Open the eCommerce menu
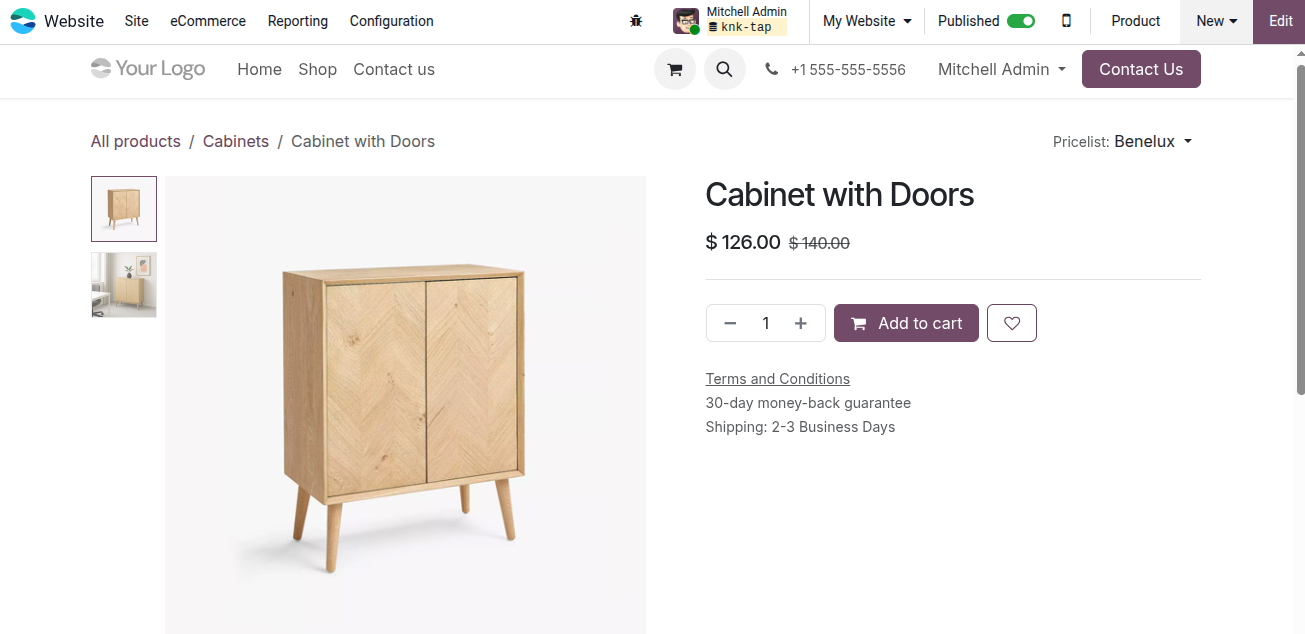The width and height of the screenshot is (1305, 634). coord(208,21)
